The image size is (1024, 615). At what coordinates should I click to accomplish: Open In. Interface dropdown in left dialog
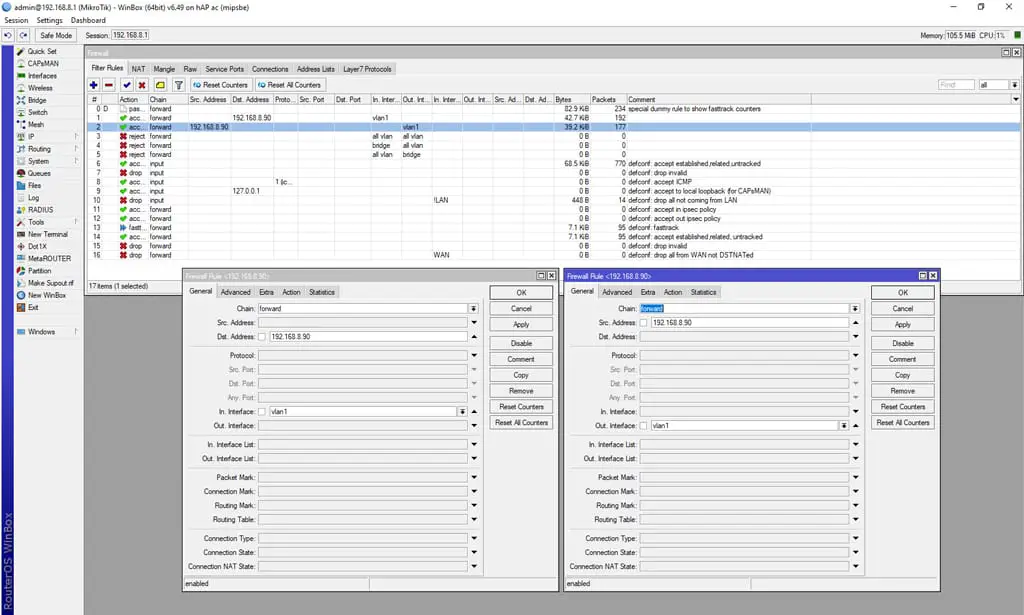(x=462, y=412)
